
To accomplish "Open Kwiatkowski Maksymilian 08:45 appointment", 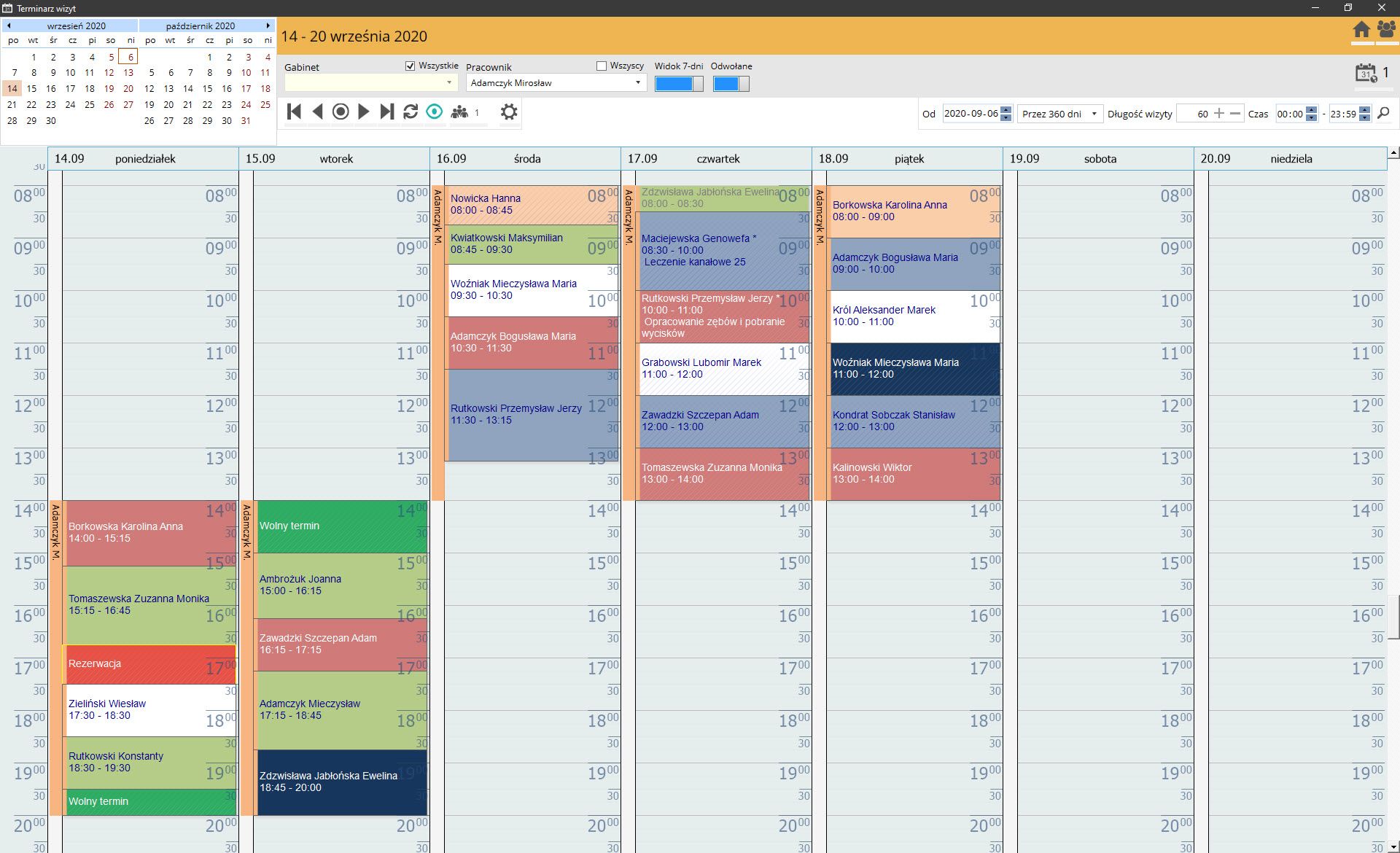I will pyautogui.click(x=532, y=244).
